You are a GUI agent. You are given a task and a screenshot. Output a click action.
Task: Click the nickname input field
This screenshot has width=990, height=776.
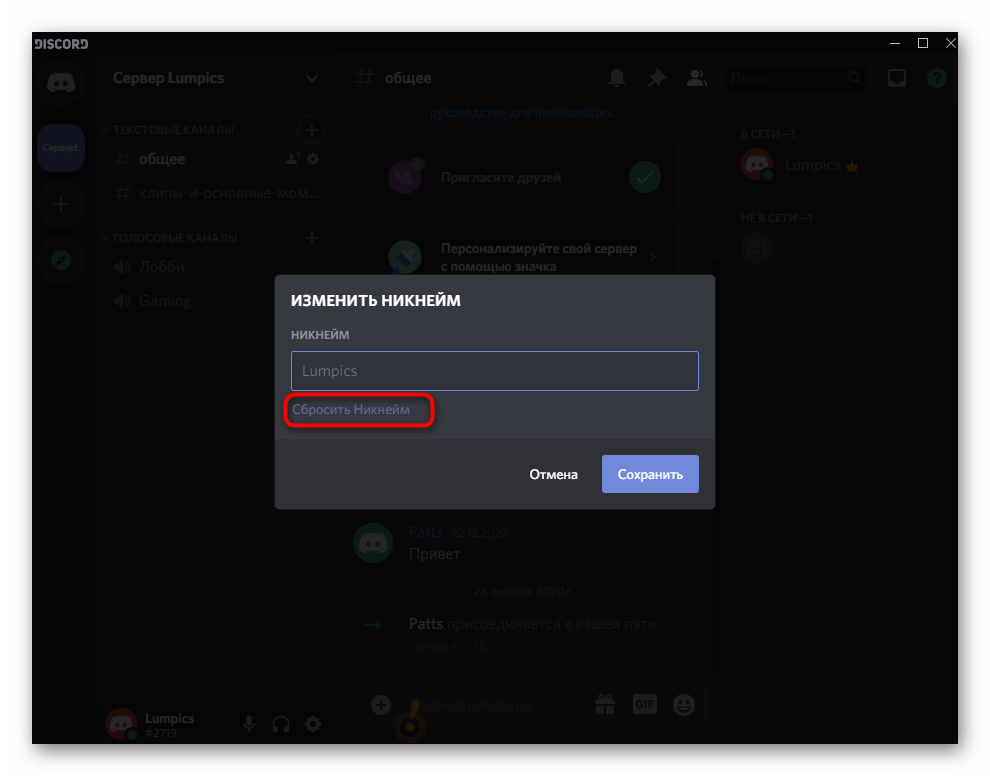494,371
